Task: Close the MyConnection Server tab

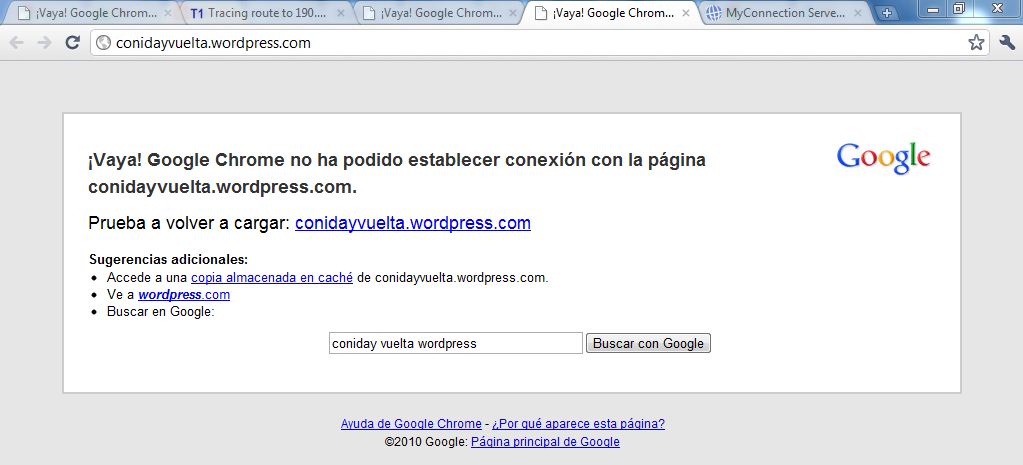Action: click(x=858, y=13)
